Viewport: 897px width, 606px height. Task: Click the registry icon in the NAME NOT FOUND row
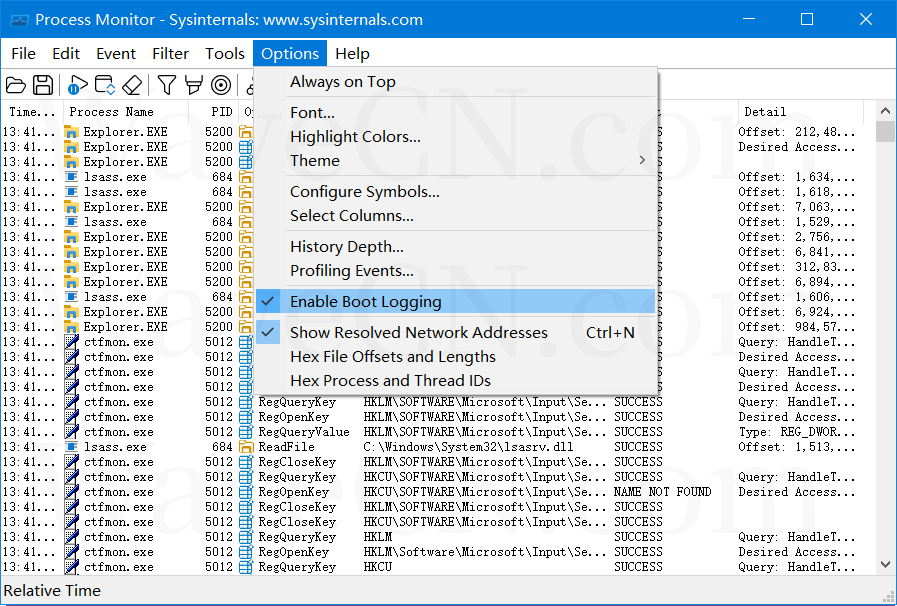pos(246,492)
